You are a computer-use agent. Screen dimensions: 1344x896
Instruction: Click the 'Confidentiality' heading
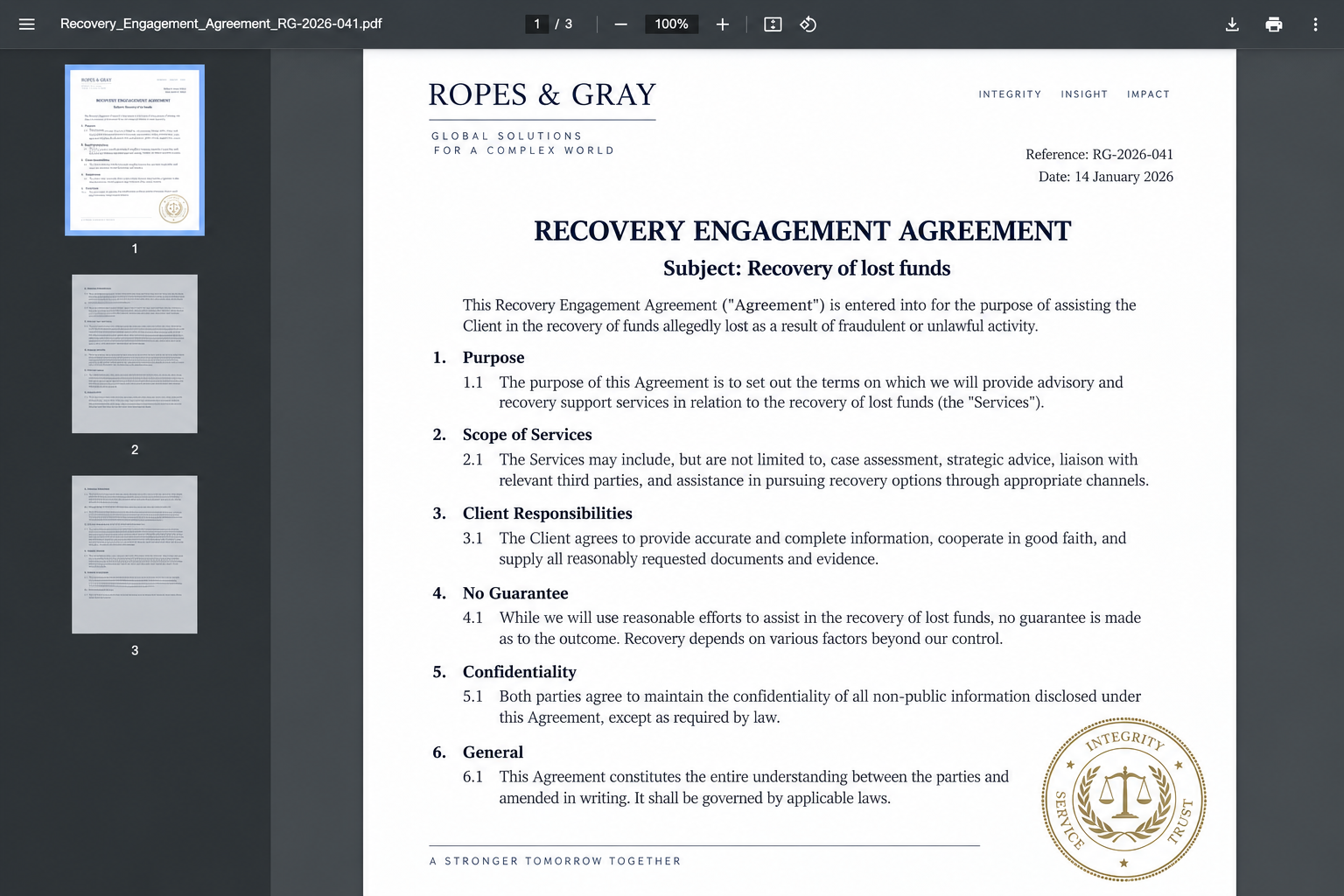(x=519, y=672)
